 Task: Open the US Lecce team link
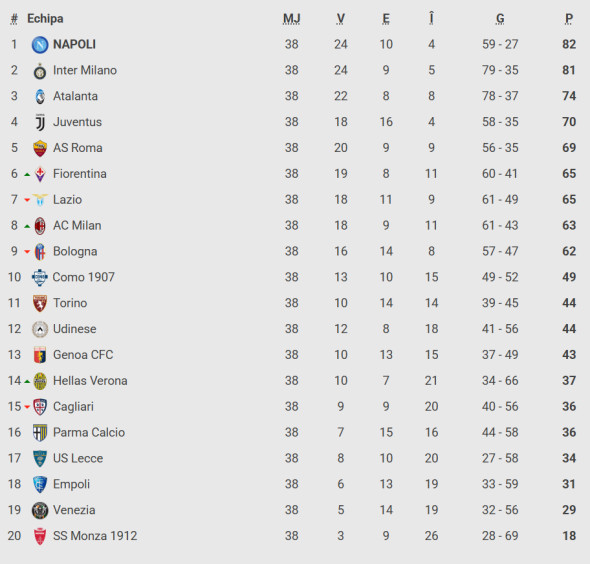78,458
